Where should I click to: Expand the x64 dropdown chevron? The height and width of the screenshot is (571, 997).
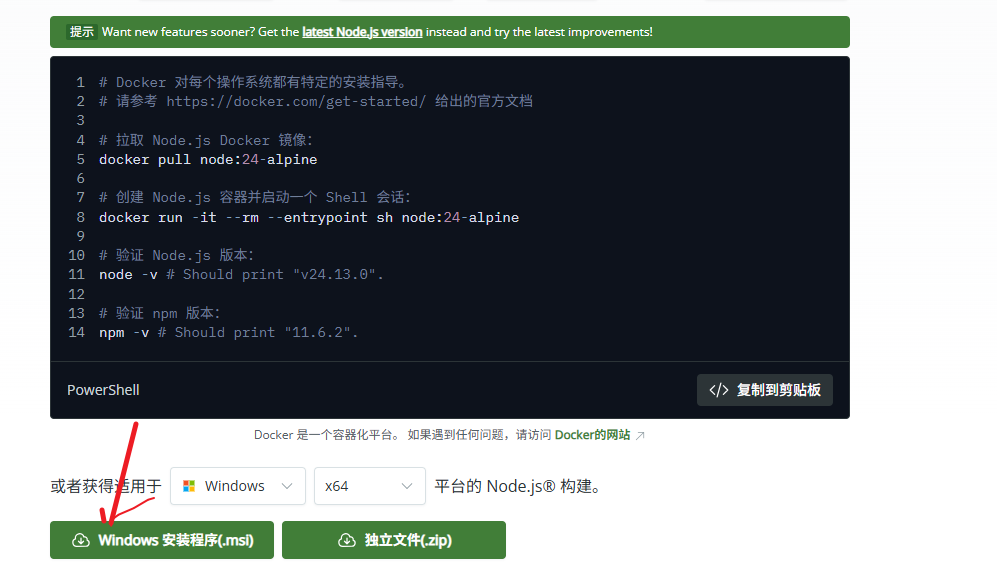click(x=407, y=486)
